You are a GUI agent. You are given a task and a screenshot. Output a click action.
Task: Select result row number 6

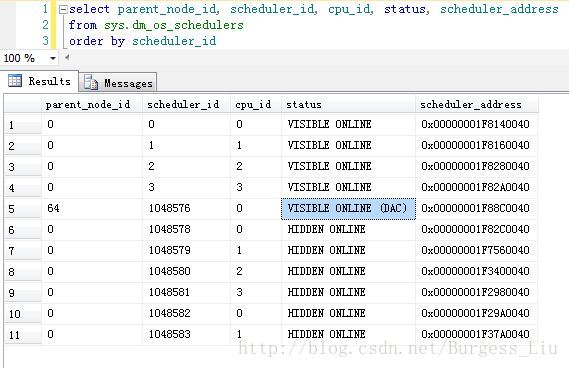[23, 230]
